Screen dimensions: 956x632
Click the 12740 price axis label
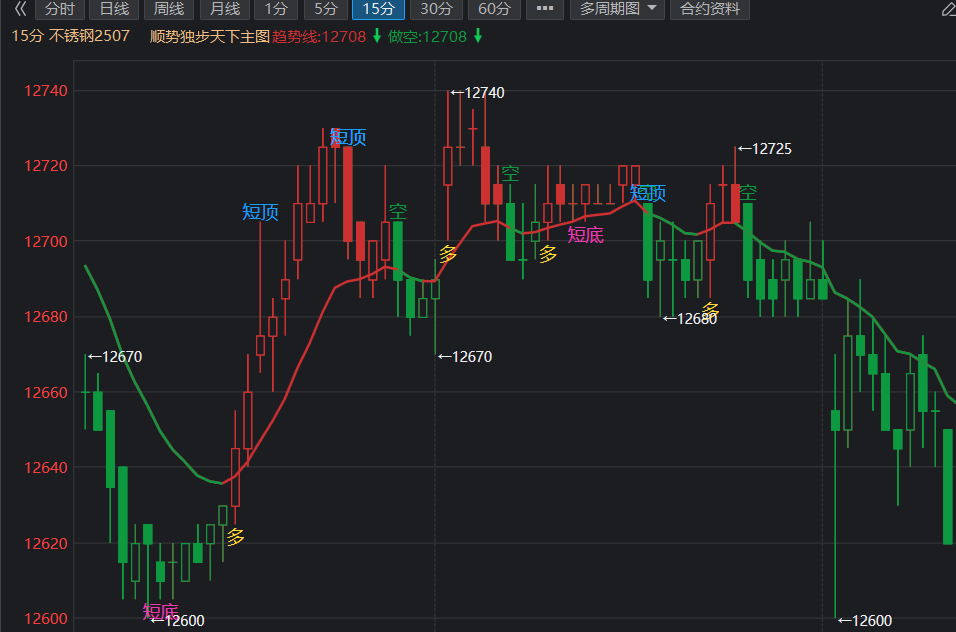pyautogui.click(x=46, y=91)
